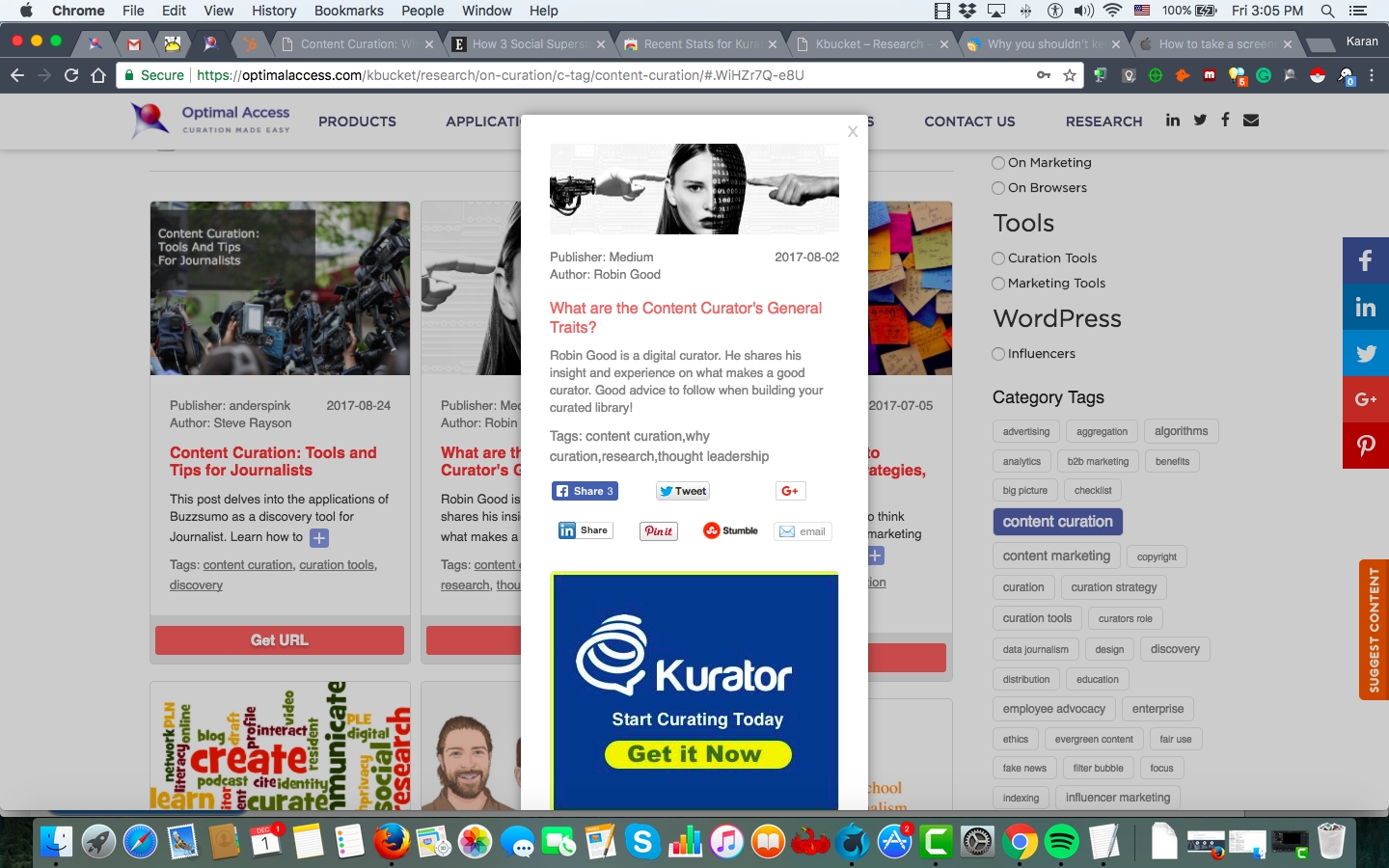Switch to the 'How to take a screen' tab
1389x868 pixels.
pos(1215,43)
